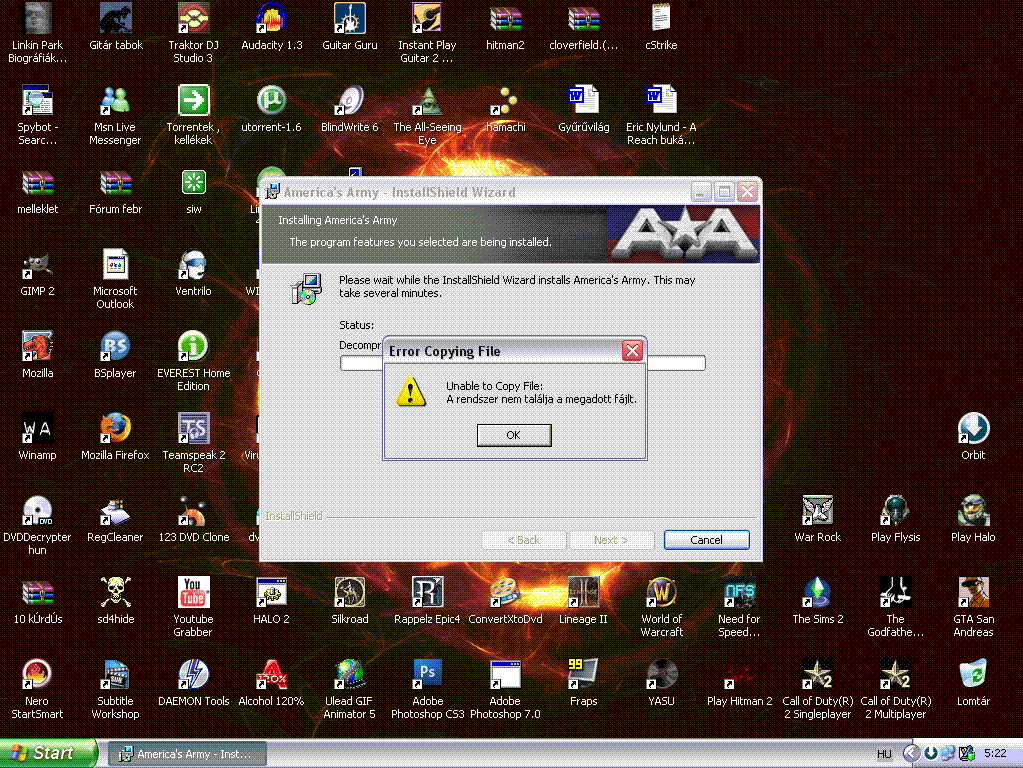Open the Lomtár recycle bin
This screenshot has width=1023, height=768.
[973, 675]
